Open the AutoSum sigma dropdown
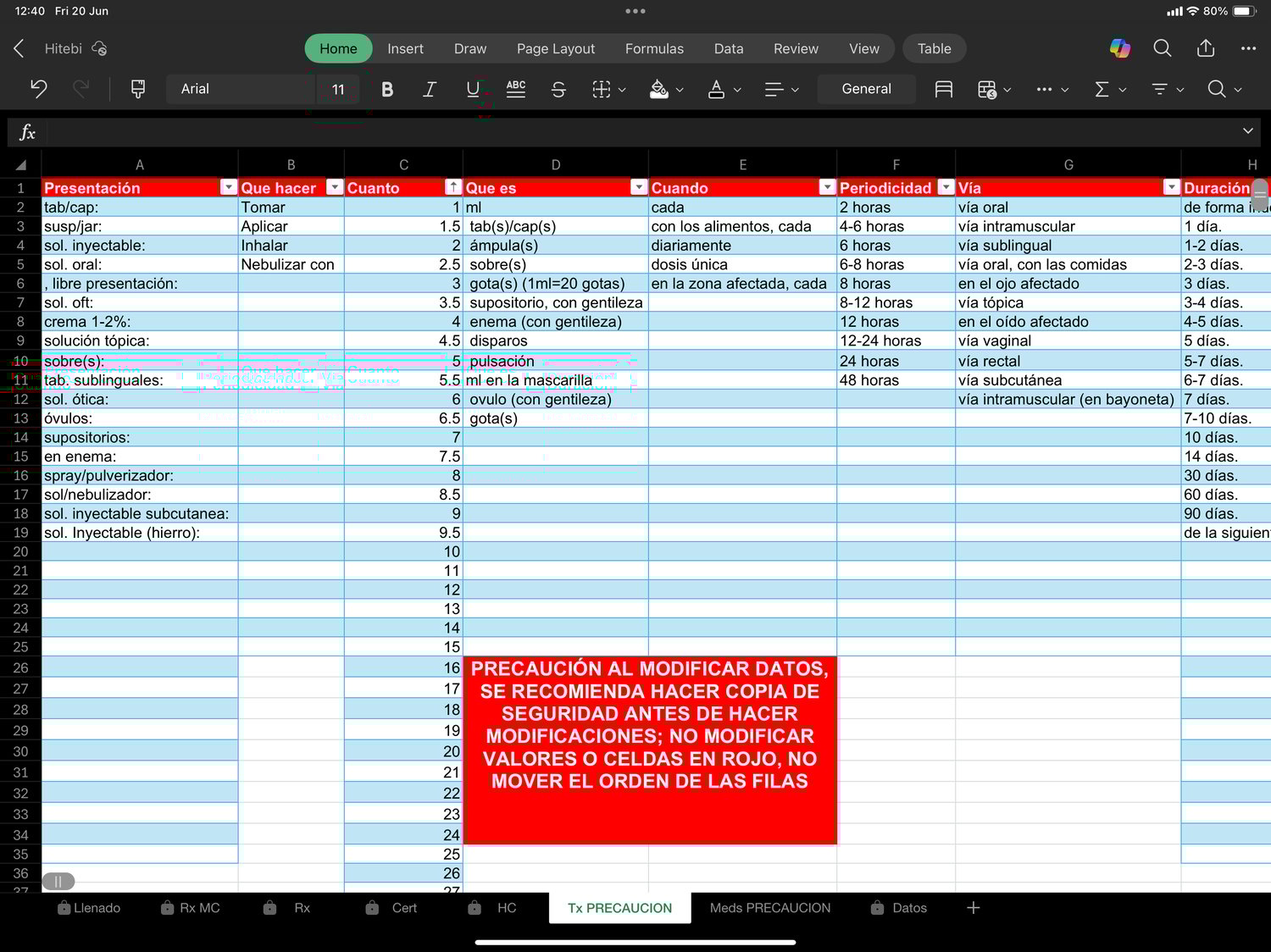 click(x=1110, y=89)
